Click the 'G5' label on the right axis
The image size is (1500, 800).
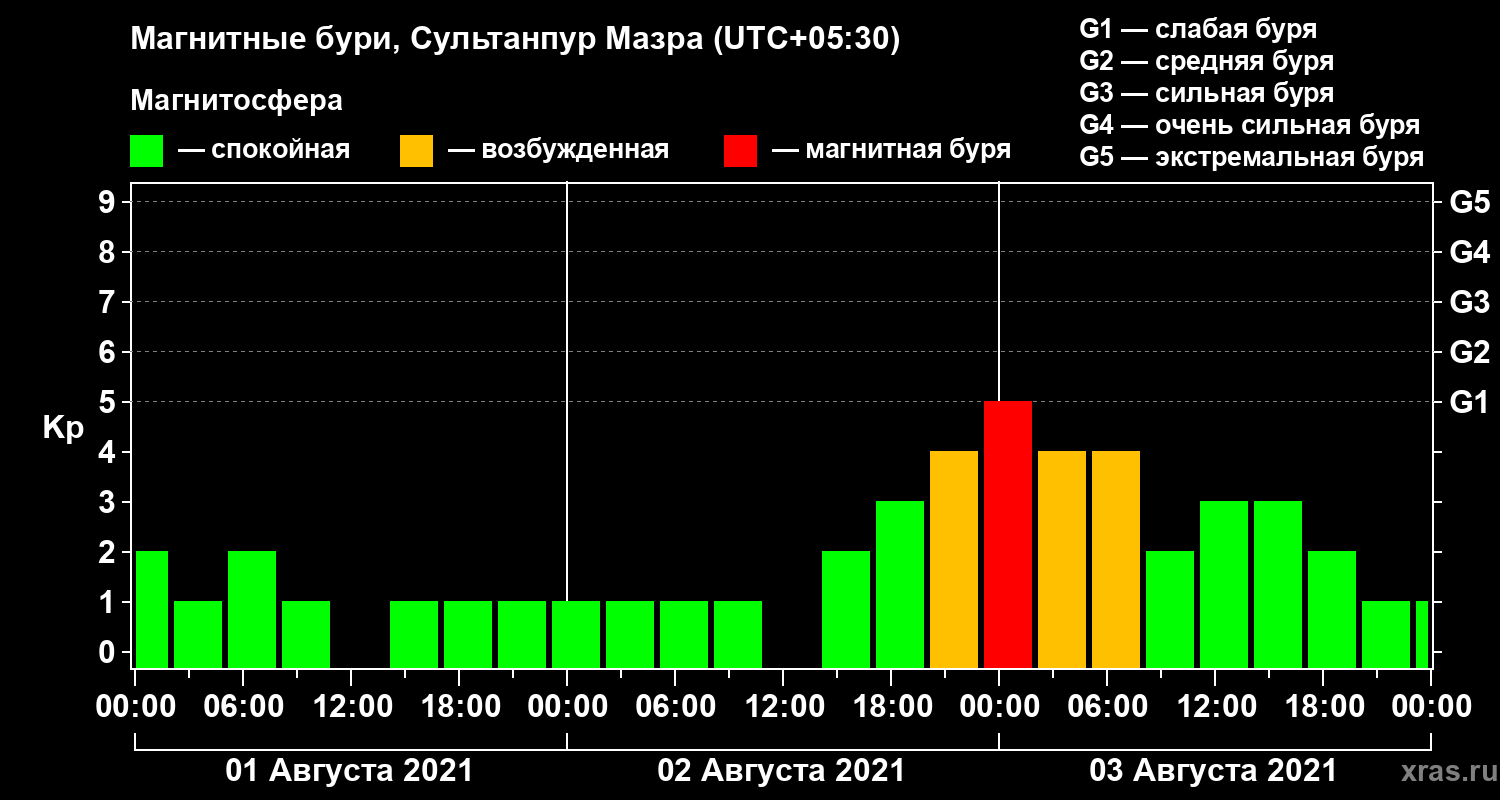[x=1469, y=202]
